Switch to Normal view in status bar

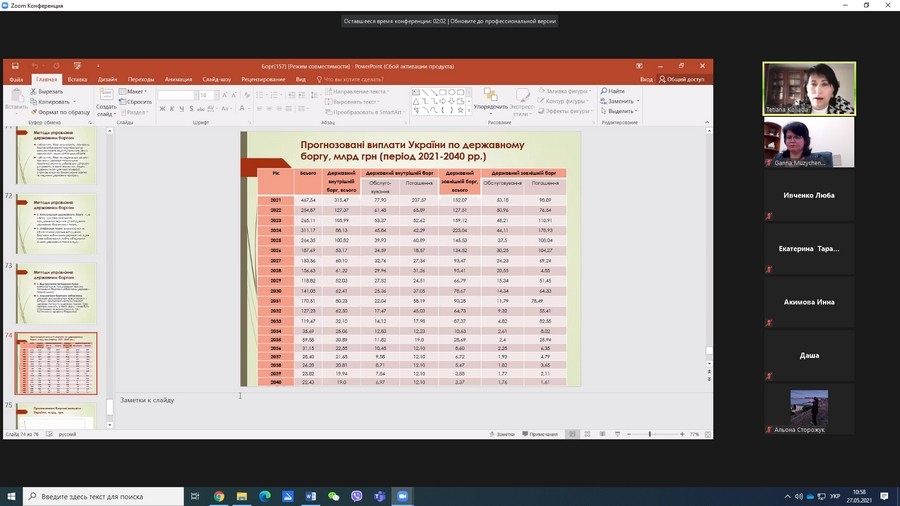[571, 434]
